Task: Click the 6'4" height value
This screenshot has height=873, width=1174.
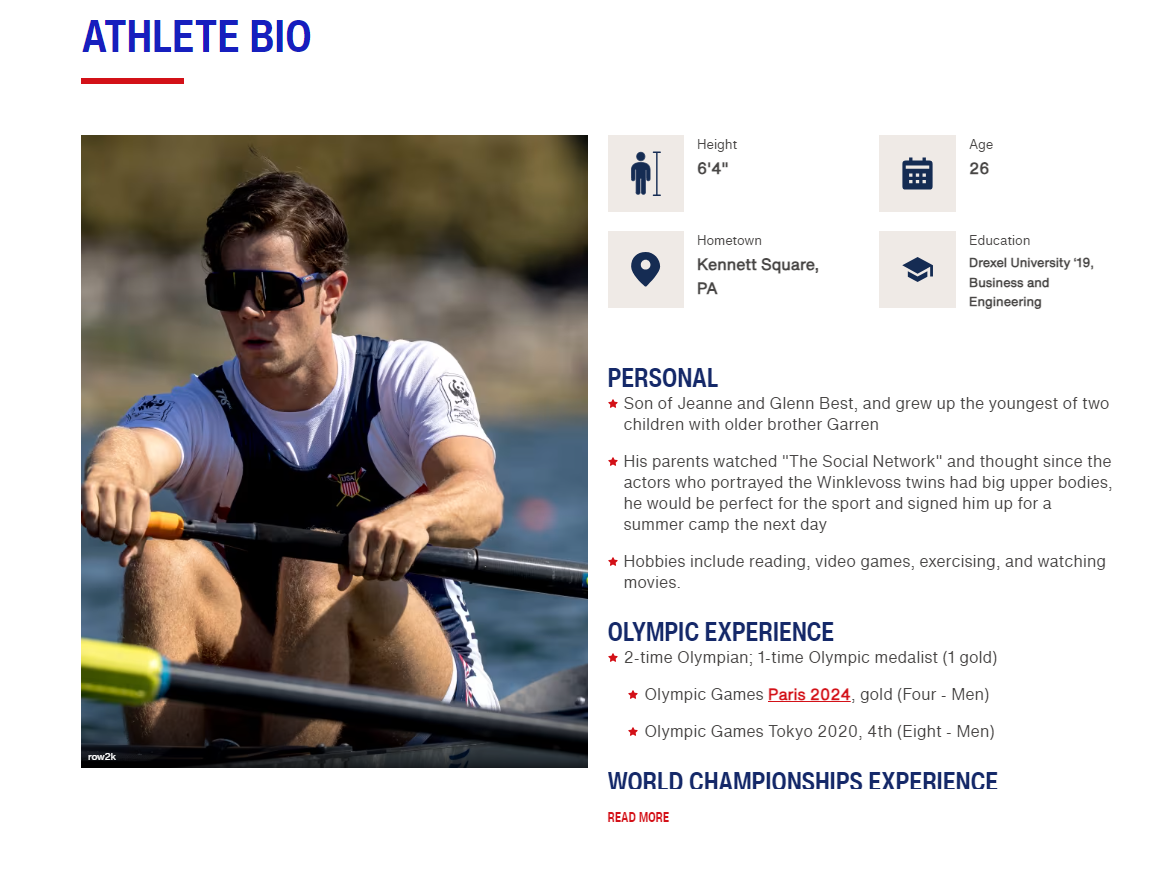Action: pos(712,169)
